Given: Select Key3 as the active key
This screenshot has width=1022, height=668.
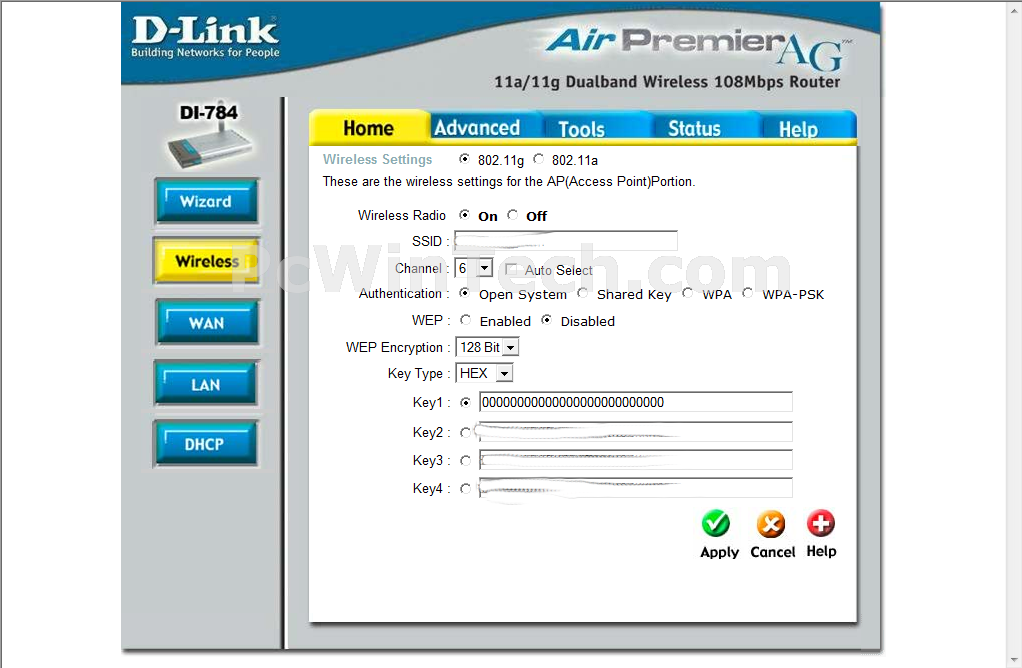Looking at the screenshot, I should (x=465, y=461).
